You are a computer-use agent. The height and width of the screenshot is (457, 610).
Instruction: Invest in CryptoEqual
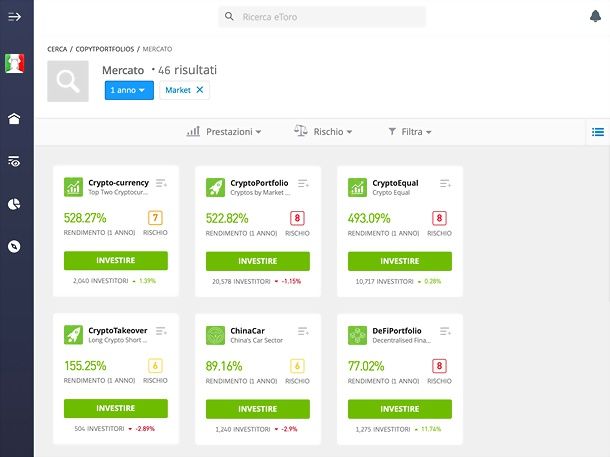pos(400,261)
